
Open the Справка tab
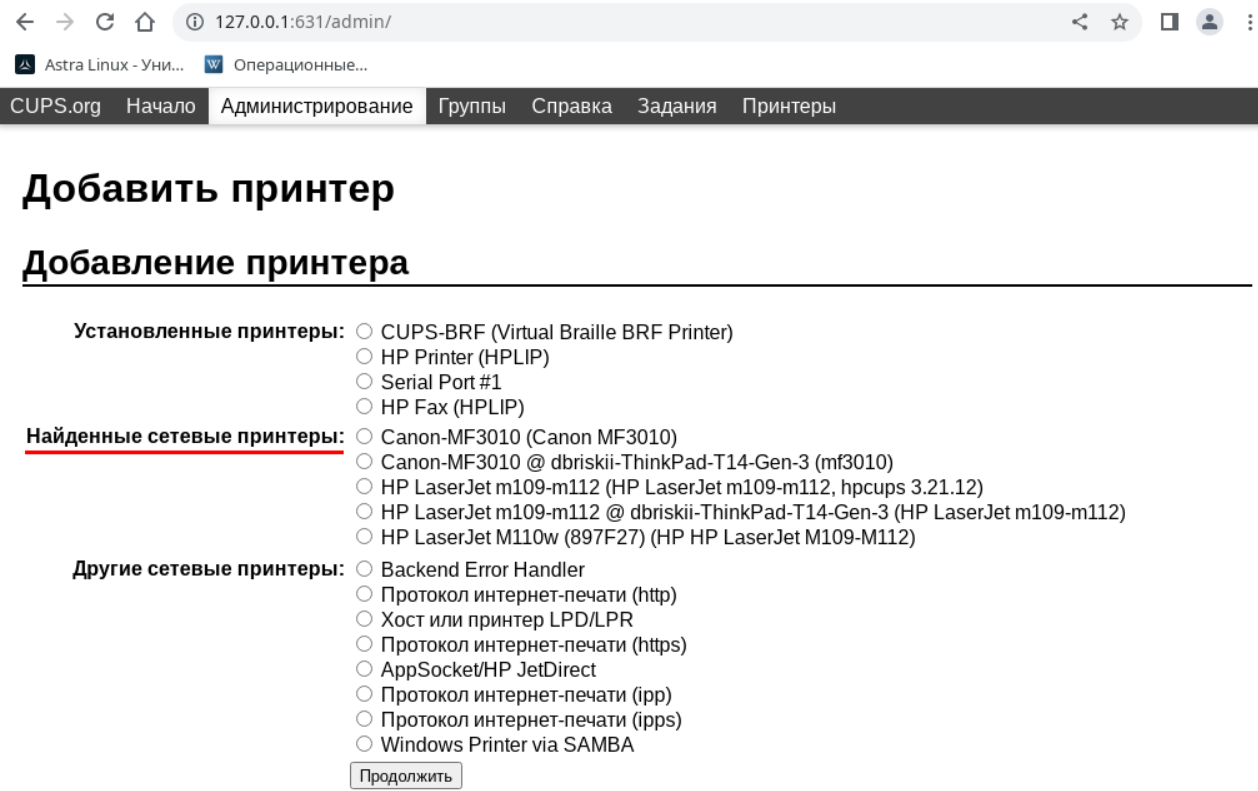coord(571,106)
